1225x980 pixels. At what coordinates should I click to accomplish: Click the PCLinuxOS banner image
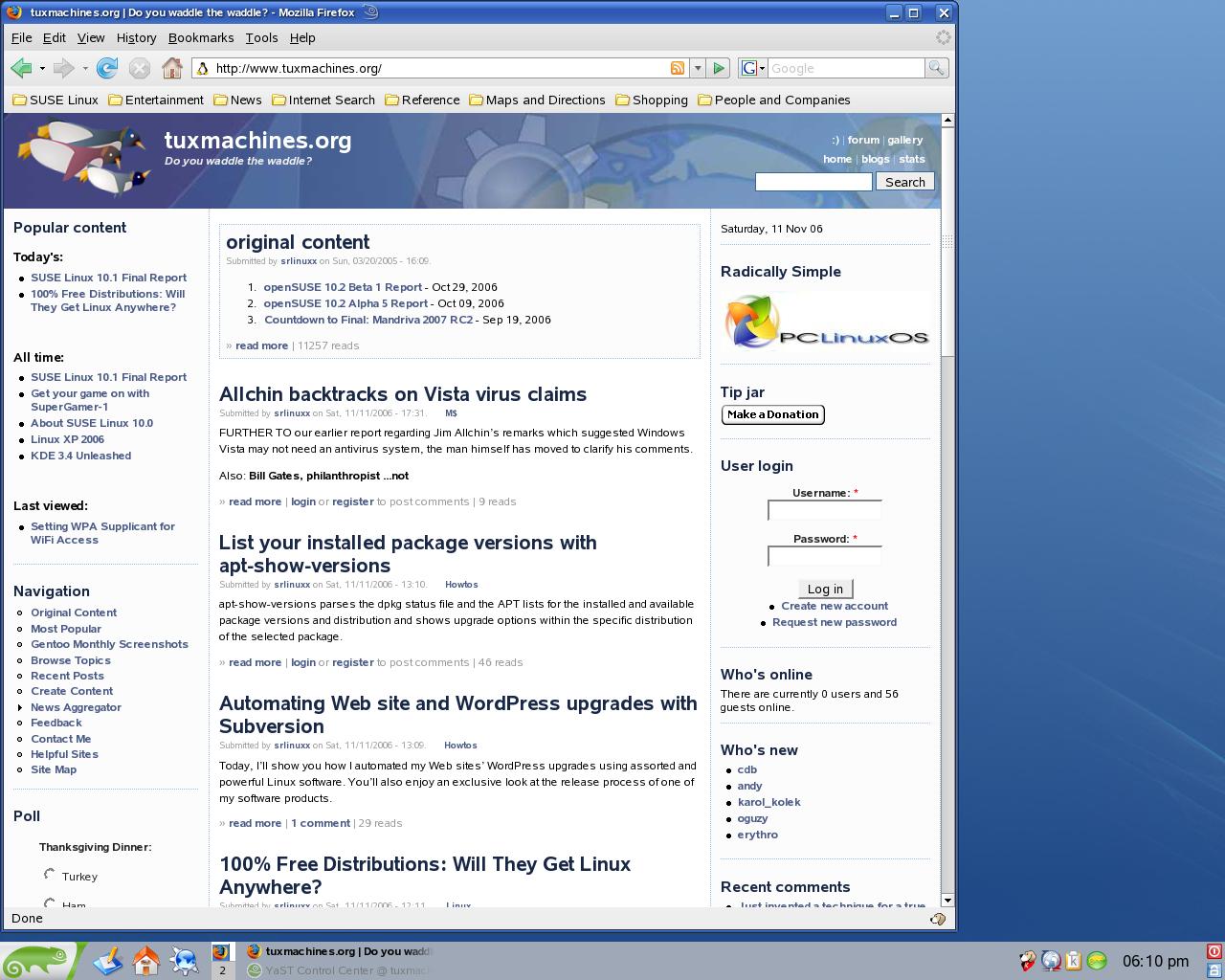(x=826, y=322)
